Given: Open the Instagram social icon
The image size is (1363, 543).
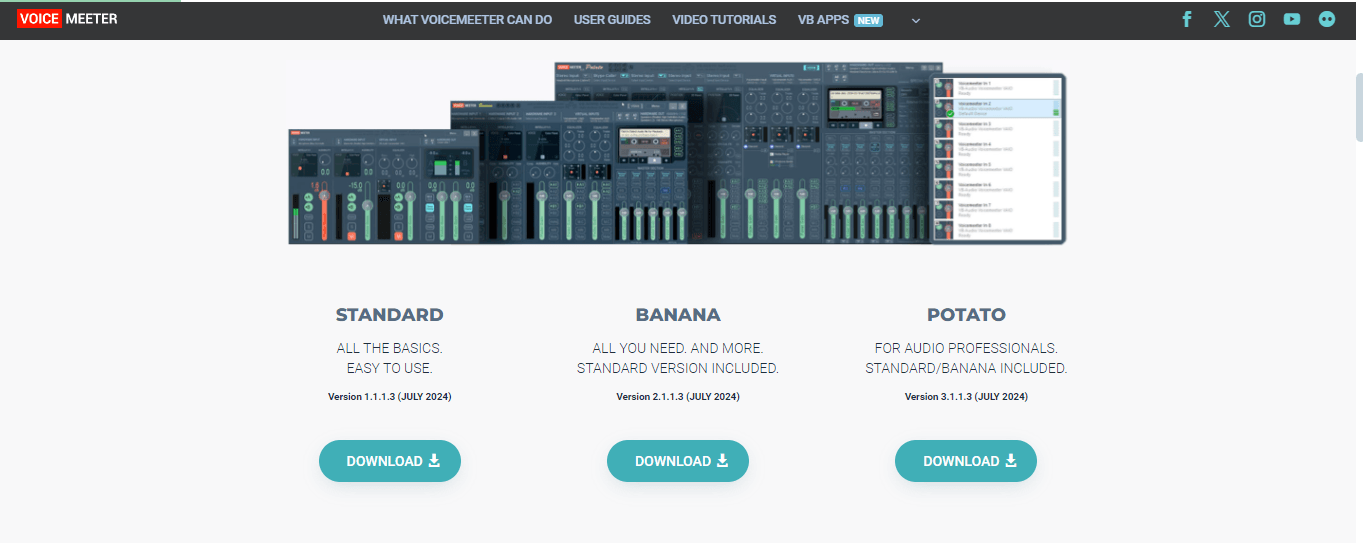Looking at the screenshot, I should (x=1257, y=19).
